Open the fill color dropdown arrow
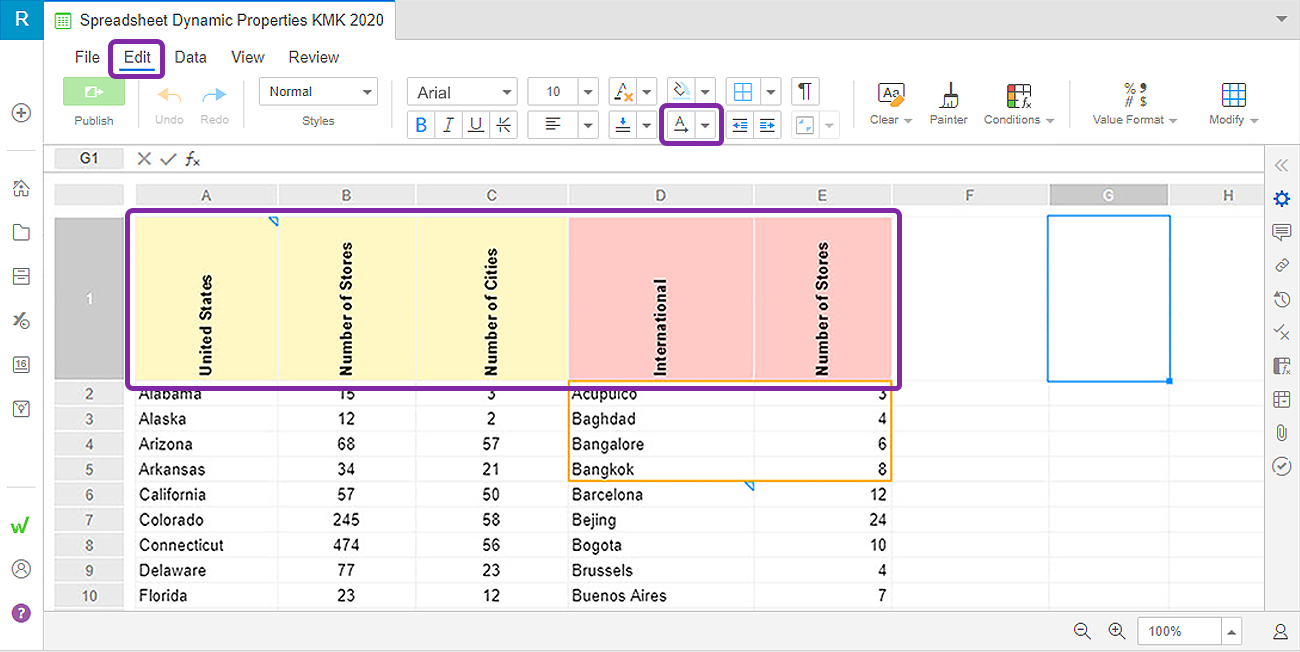The width and height of the screenshot is (1300, 652). [706, 92]
